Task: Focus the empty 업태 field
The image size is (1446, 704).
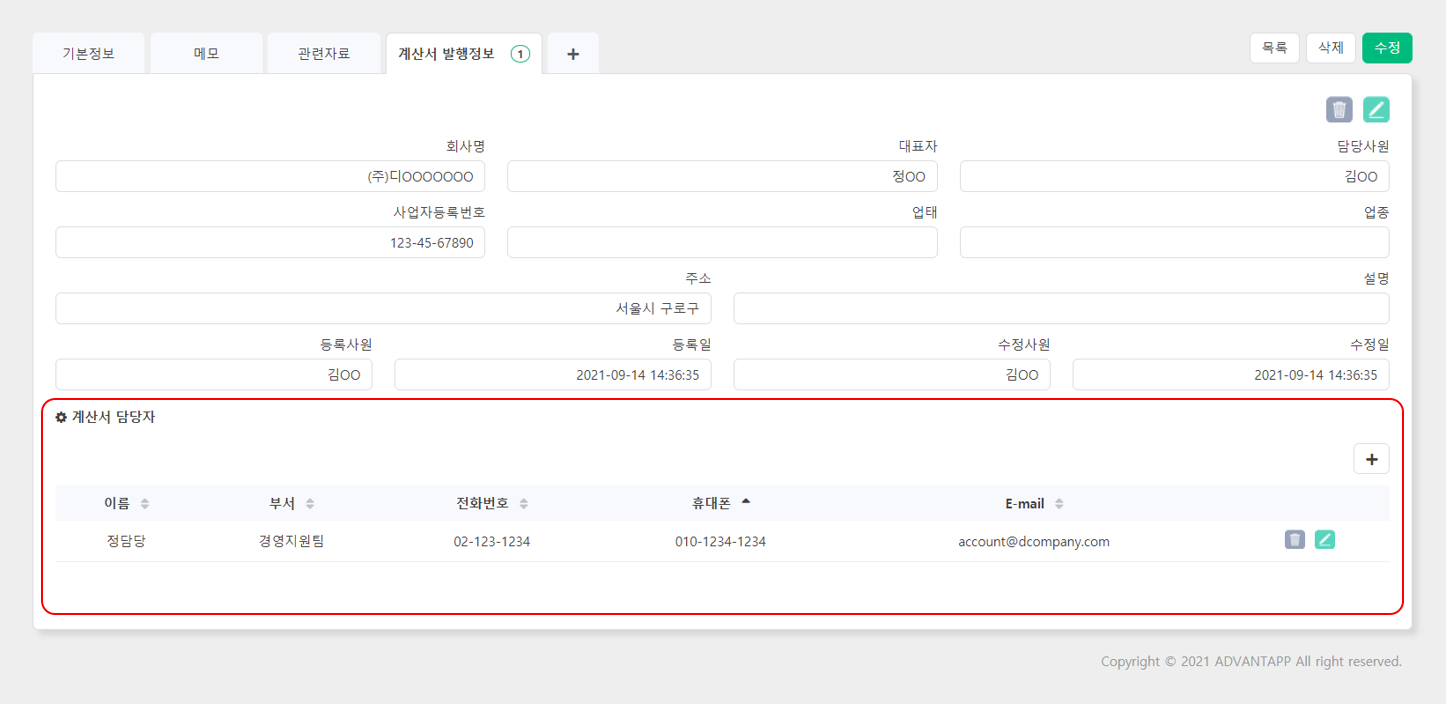Action: pyautogui.click(x=722, y=242)
